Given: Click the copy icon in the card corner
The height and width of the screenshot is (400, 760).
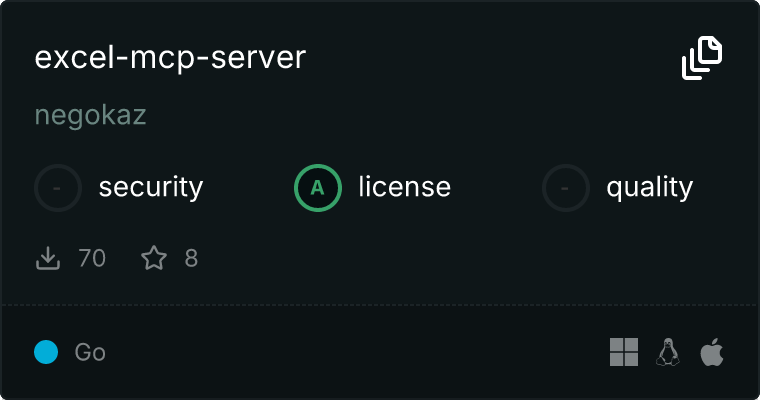Looking at the screenshot, I should (x=702, y=58).
